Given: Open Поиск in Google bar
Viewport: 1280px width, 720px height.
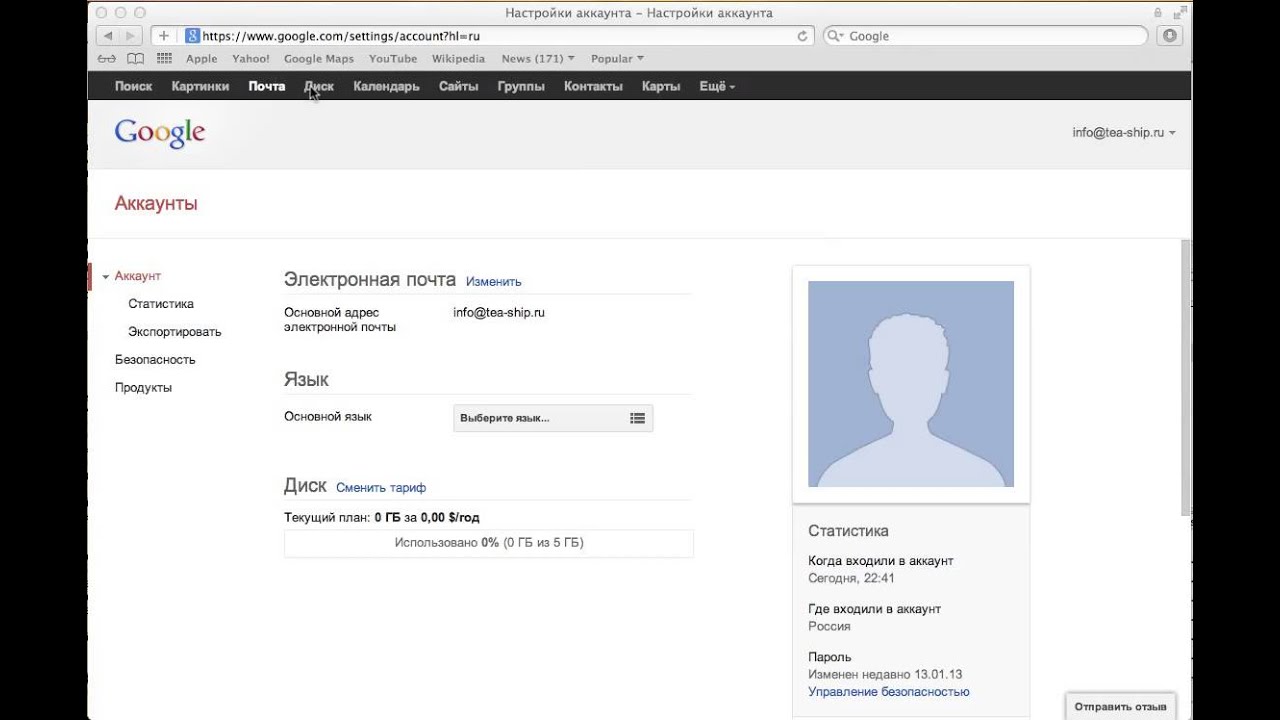Looking at the screenshot, I should (x=133, y=86).
